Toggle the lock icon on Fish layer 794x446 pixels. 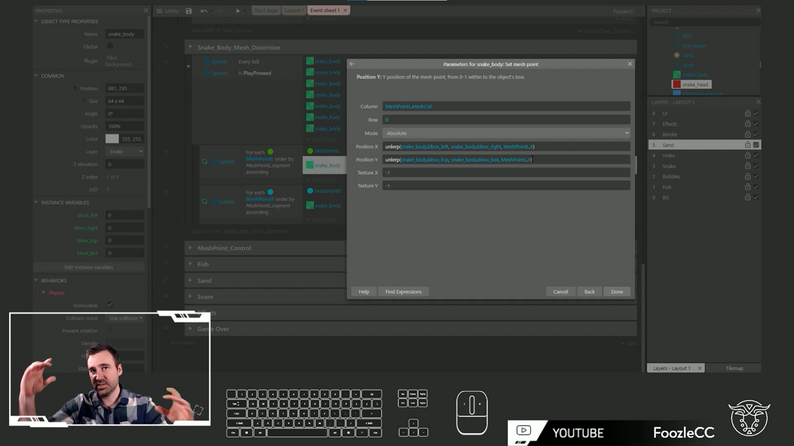point(747,187)
